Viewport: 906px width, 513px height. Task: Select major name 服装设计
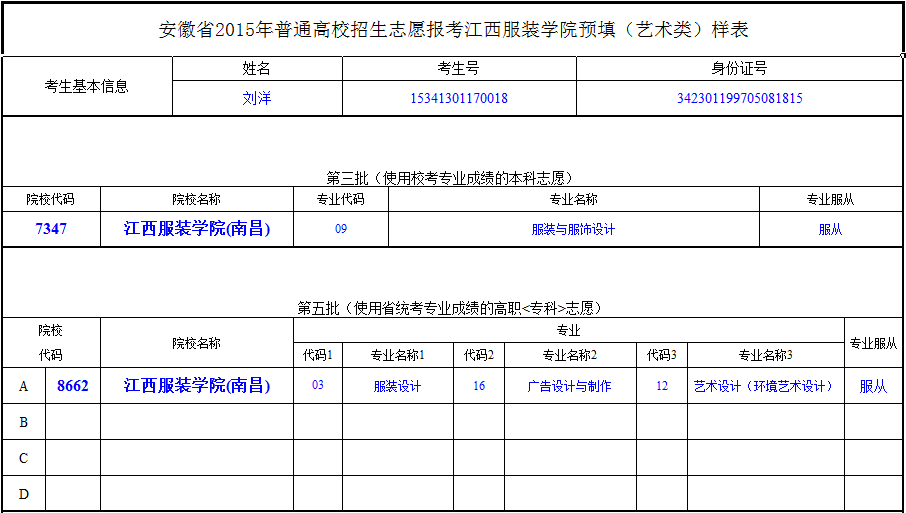coord(398,386)
